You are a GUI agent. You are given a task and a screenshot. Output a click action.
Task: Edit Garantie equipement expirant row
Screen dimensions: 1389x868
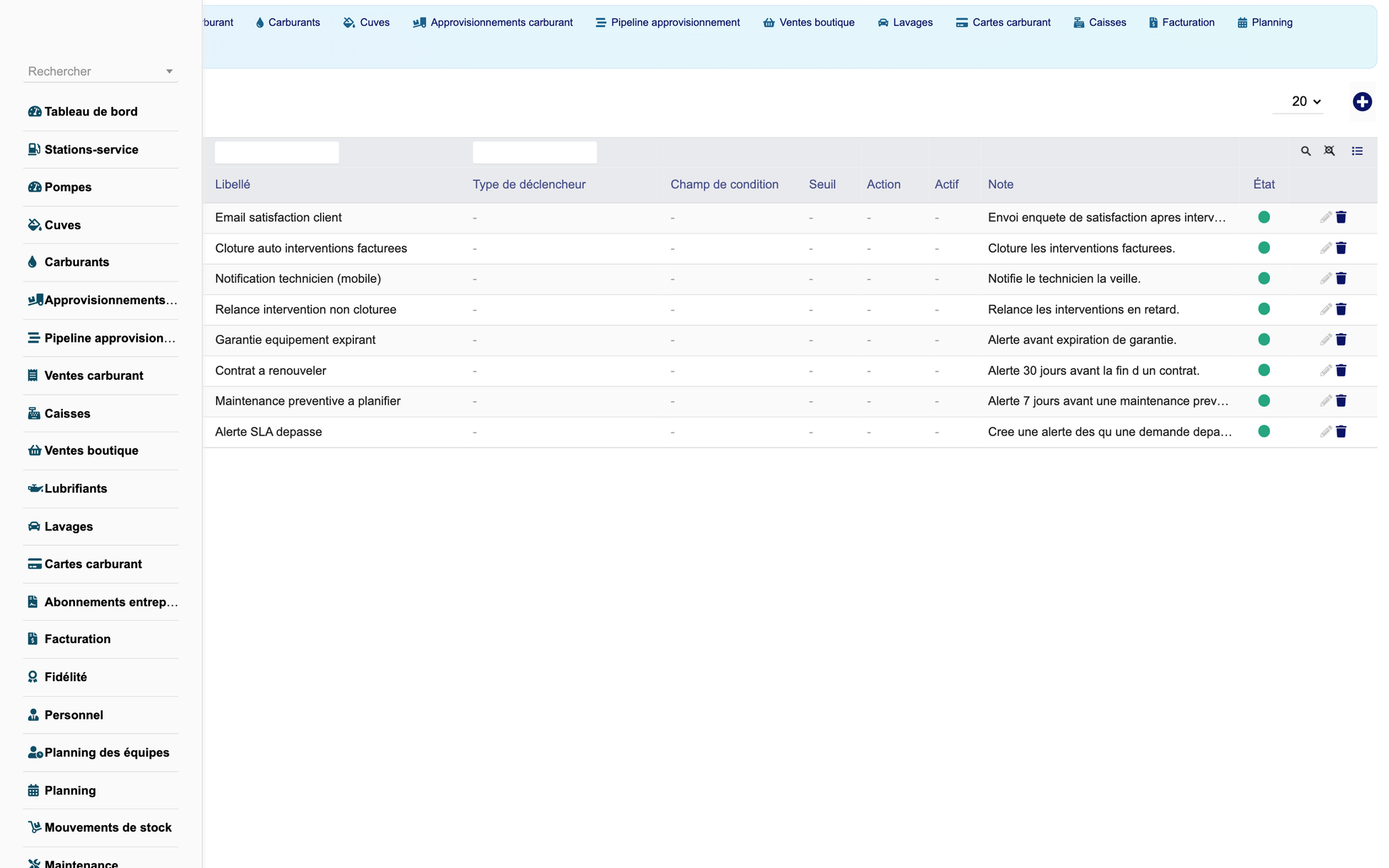(1325, 340)
